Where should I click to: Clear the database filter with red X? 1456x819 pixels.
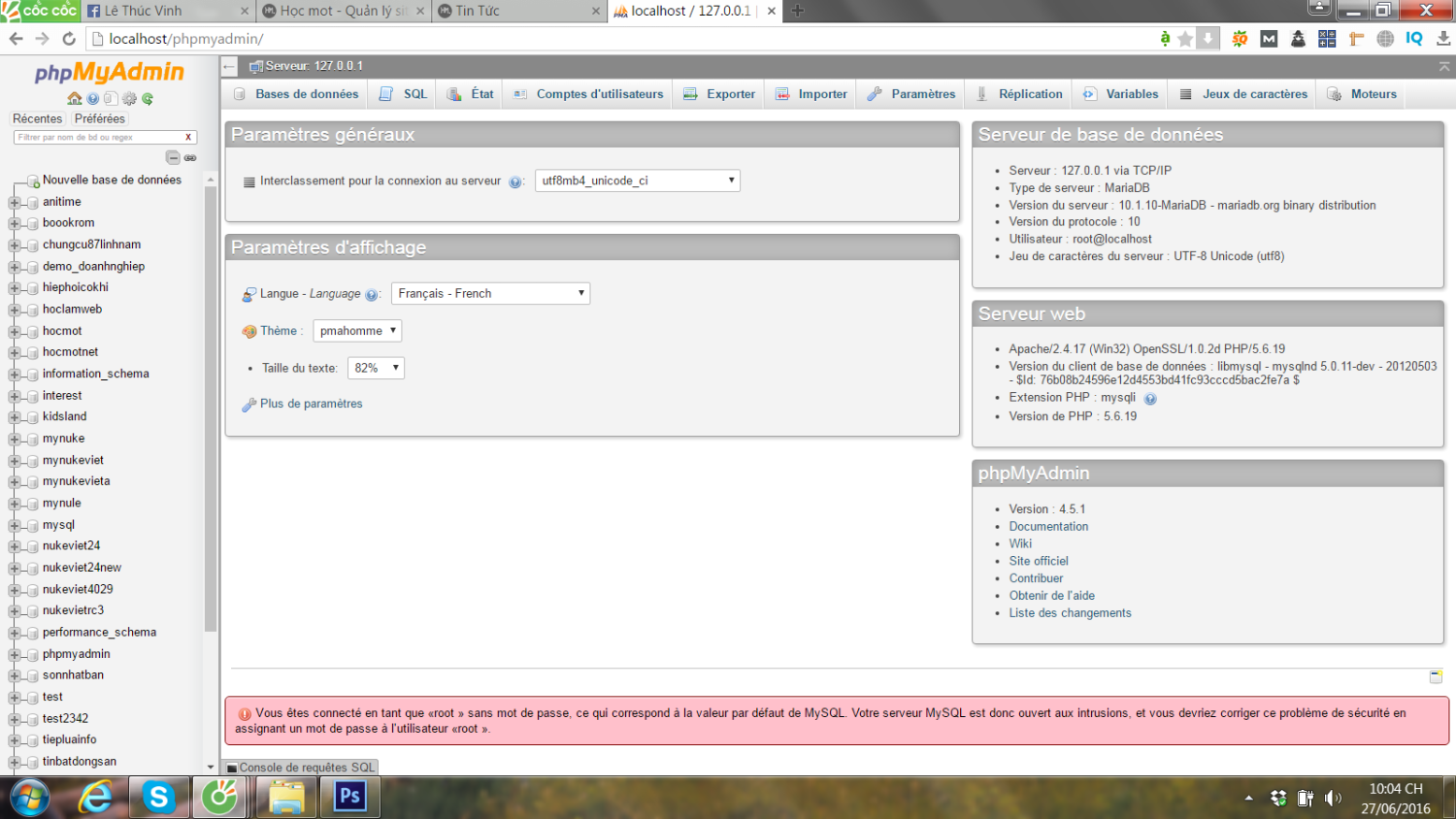click(188, 138)
